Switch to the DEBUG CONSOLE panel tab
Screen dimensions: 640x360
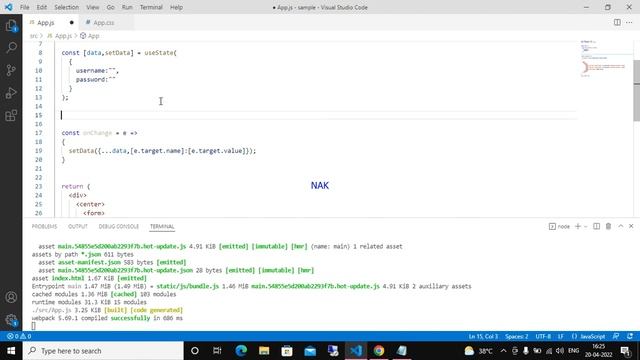[119, 227]
